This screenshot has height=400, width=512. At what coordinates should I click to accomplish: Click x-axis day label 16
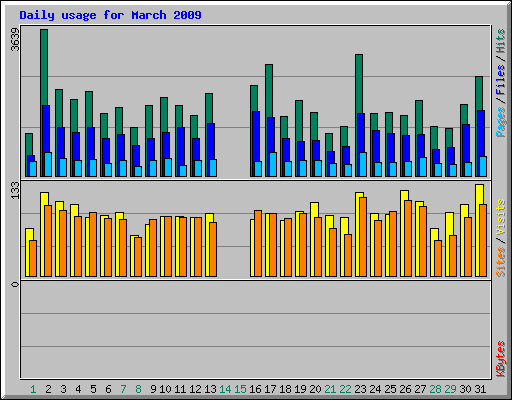click(x=255, y=389)
